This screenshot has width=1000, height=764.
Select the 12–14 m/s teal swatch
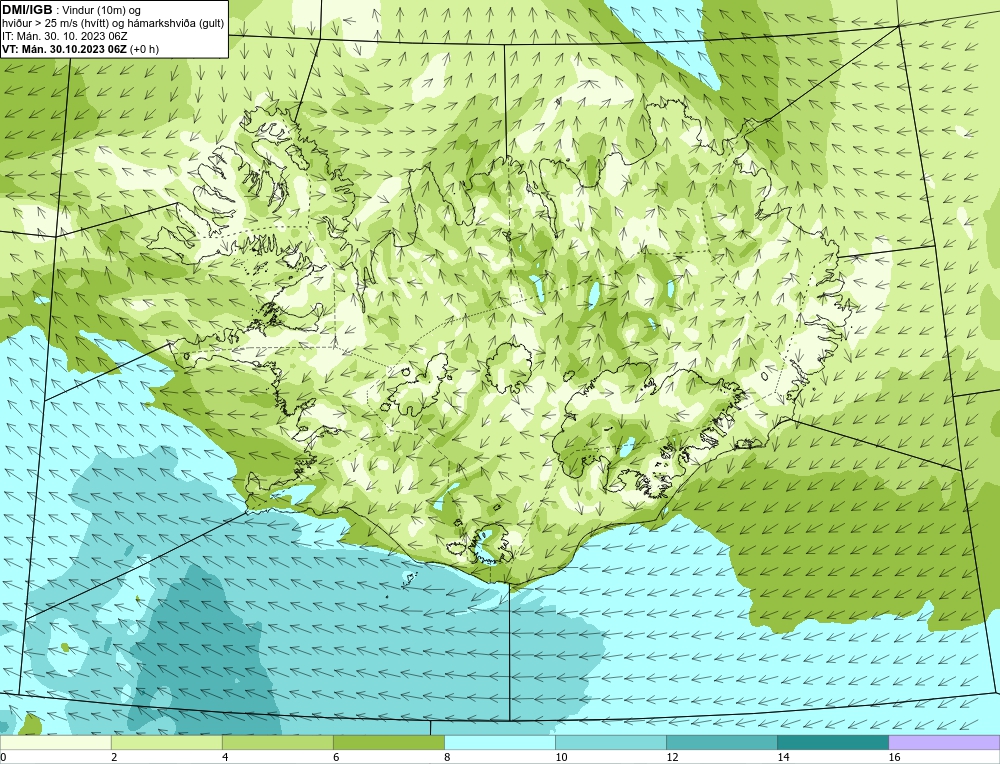pyautogui.click(x=721, y=742)
